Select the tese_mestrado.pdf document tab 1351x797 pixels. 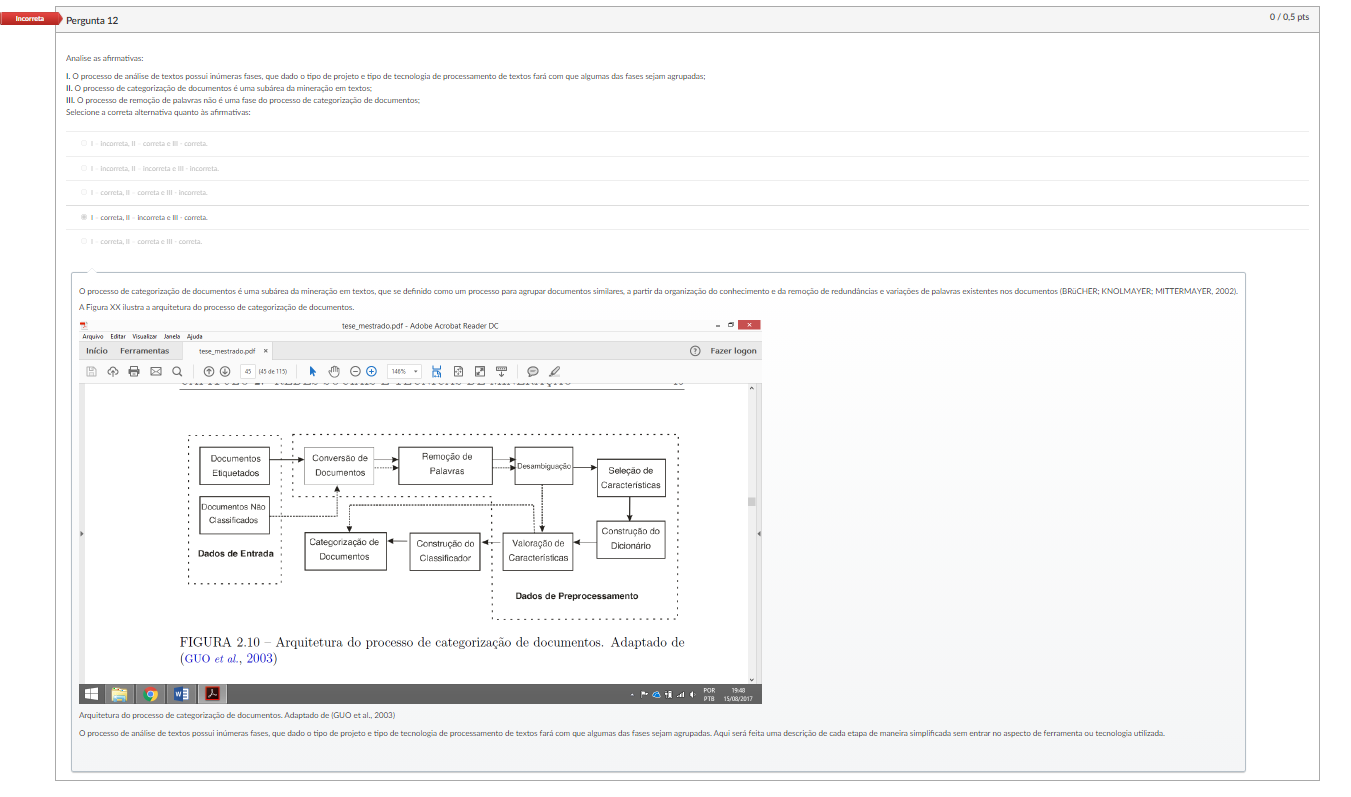pyautogui.click(x=227, y=351)
